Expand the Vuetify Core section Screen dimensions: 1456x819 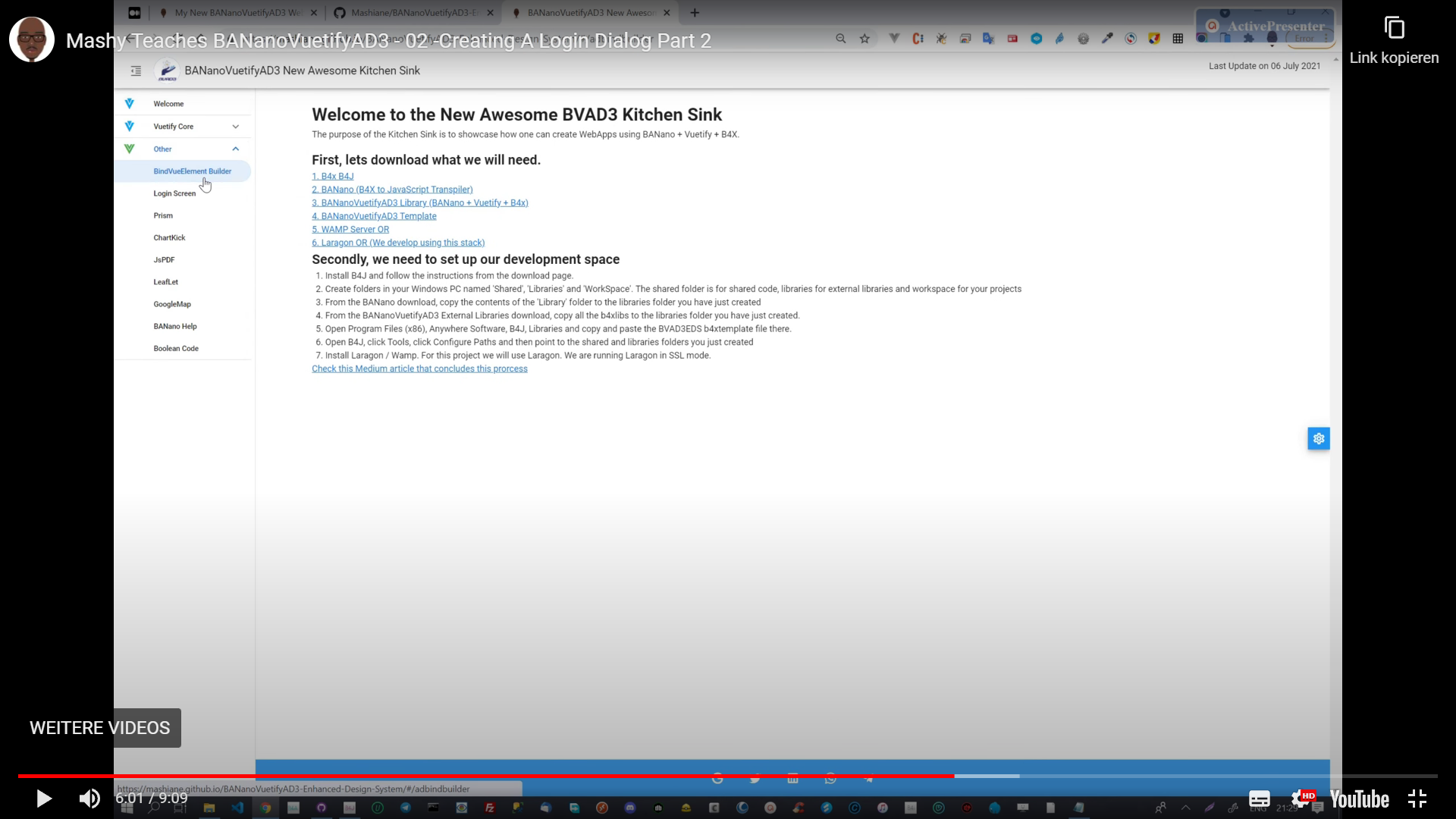[234, 126]
